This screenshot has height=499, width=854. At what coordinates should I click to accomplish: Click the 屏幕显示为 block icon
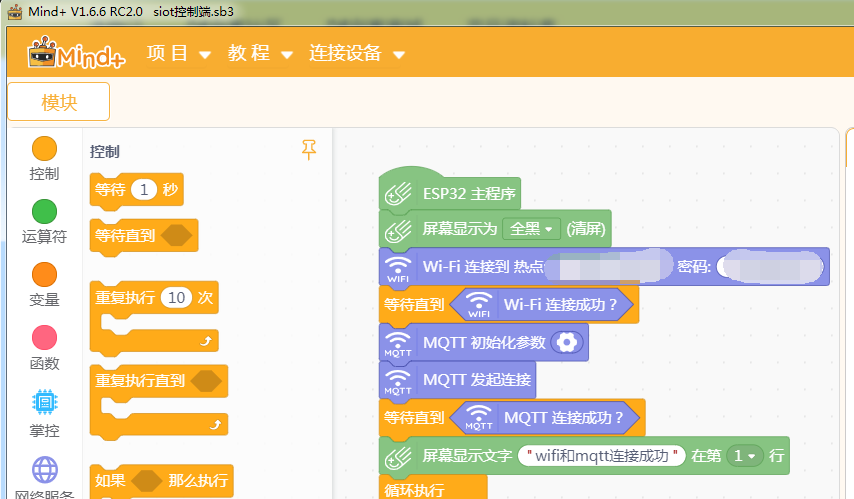[x=398, y=229]
